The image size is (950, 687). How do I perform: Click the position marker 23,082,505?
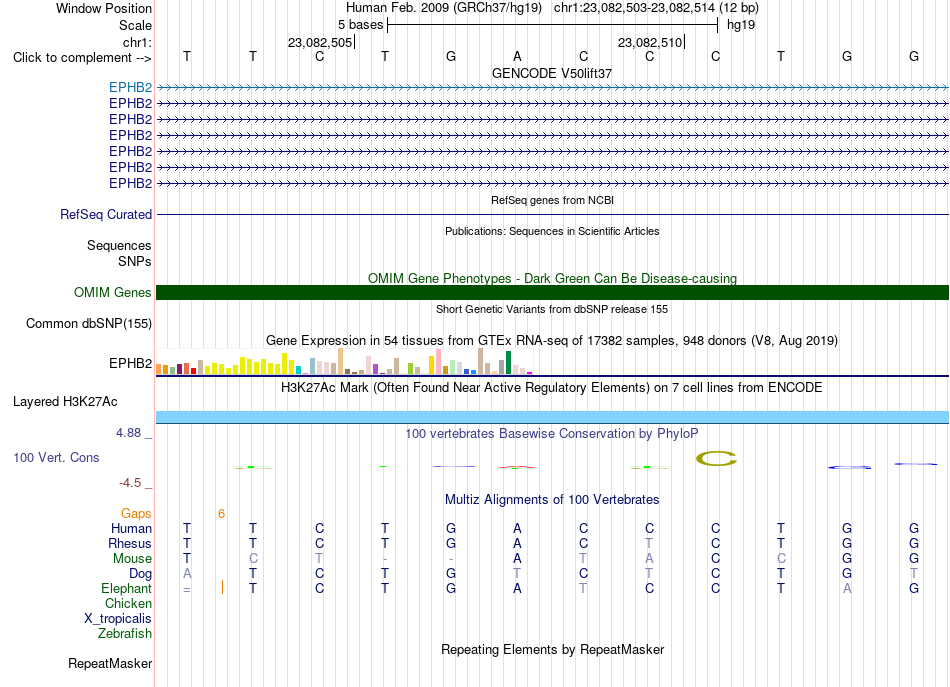coord(320,42)
